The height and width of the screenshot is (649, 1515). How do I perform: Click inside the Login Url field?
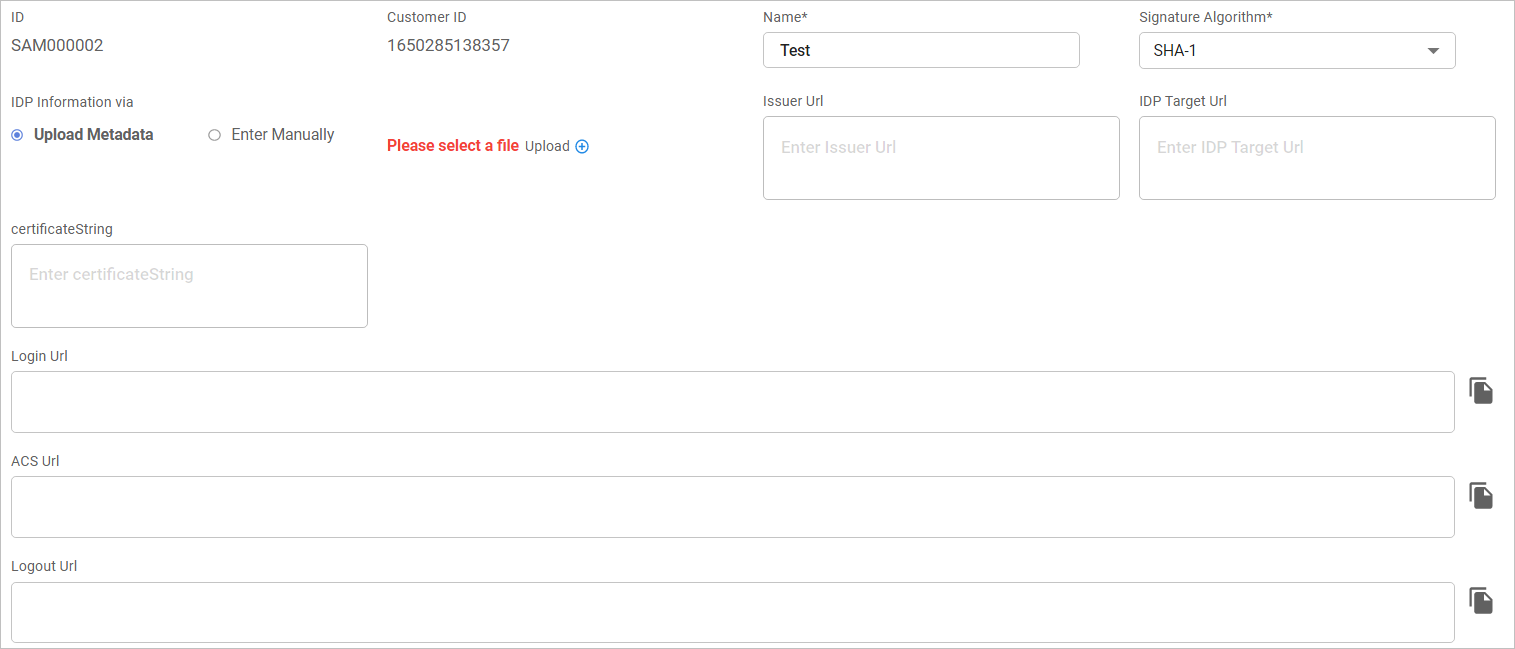(x=732, y=402)
